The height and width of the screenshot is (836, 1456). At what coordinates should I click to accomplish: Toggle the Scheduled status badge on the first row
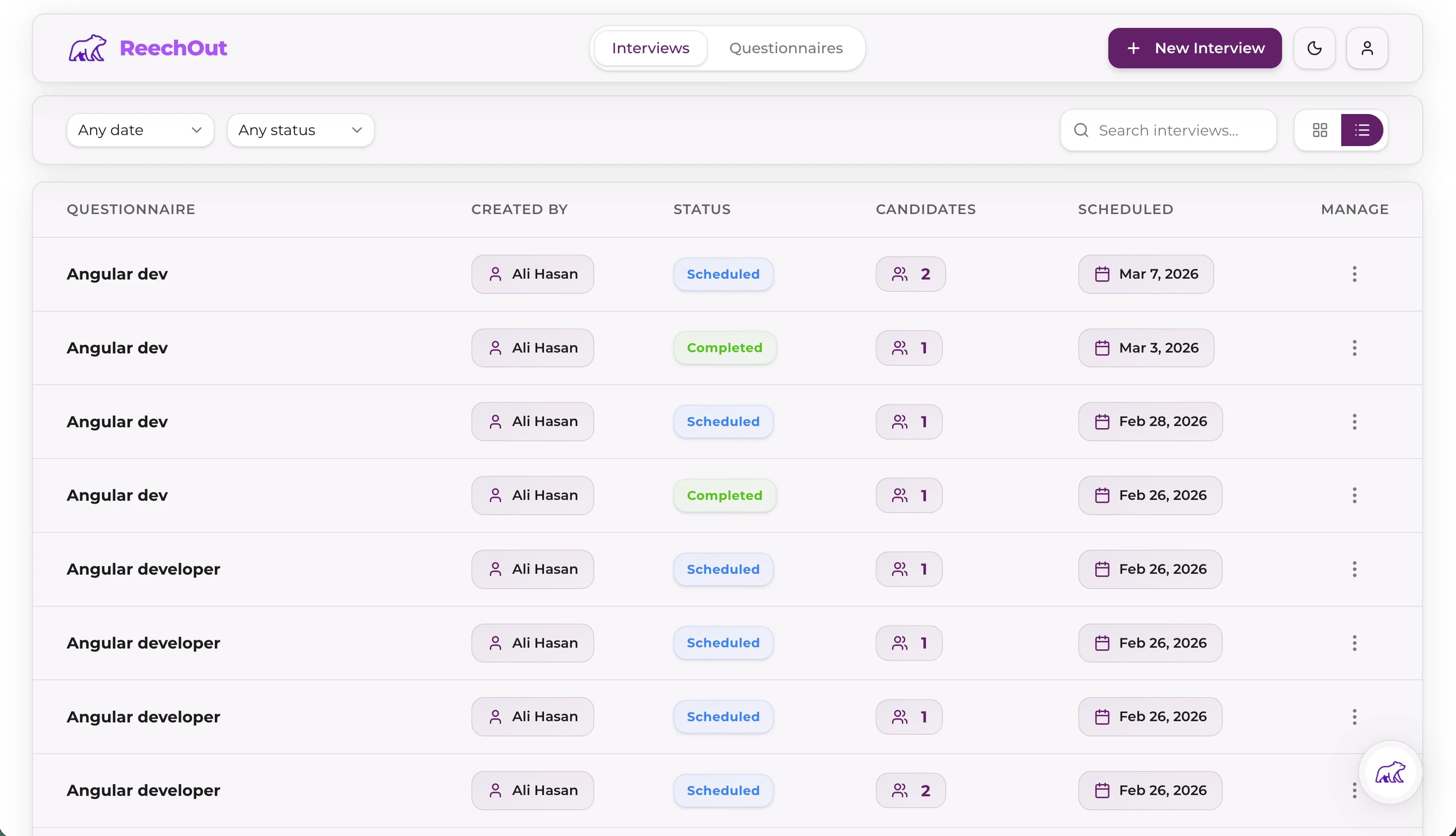723,274
